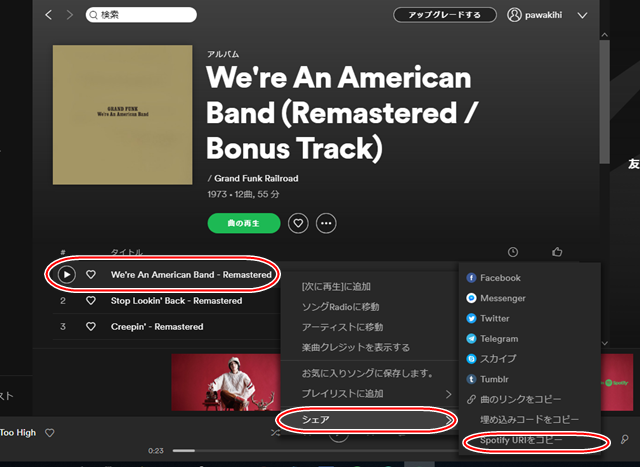This screenshot has width=640, height=467.
Task: Like Stop Lookin' Back with heart icon
Action: tap(91, 301)
